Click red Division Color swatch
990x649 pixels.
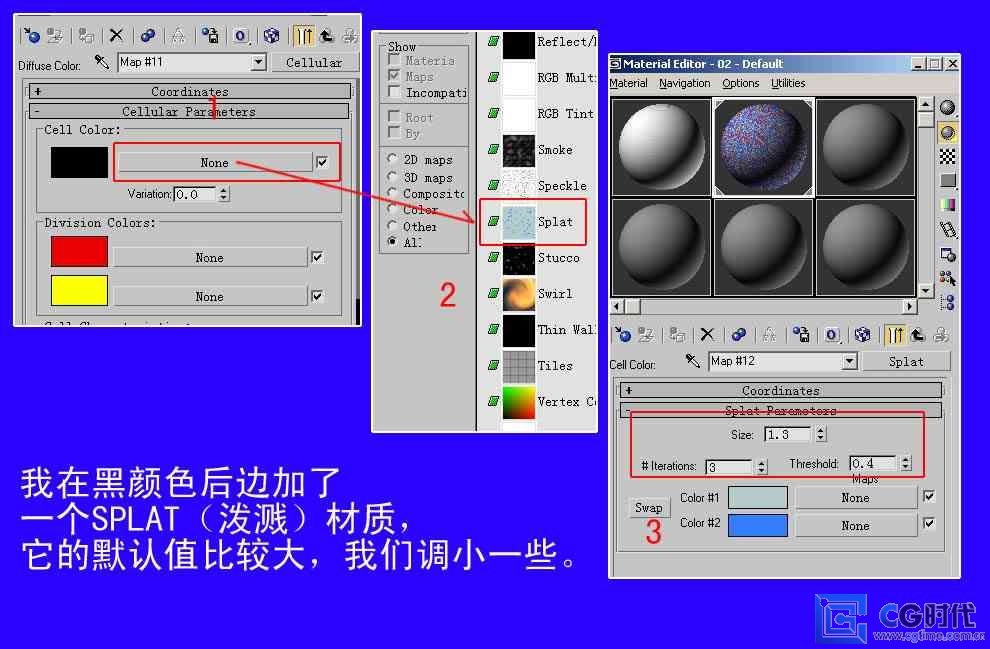point(79,252)
